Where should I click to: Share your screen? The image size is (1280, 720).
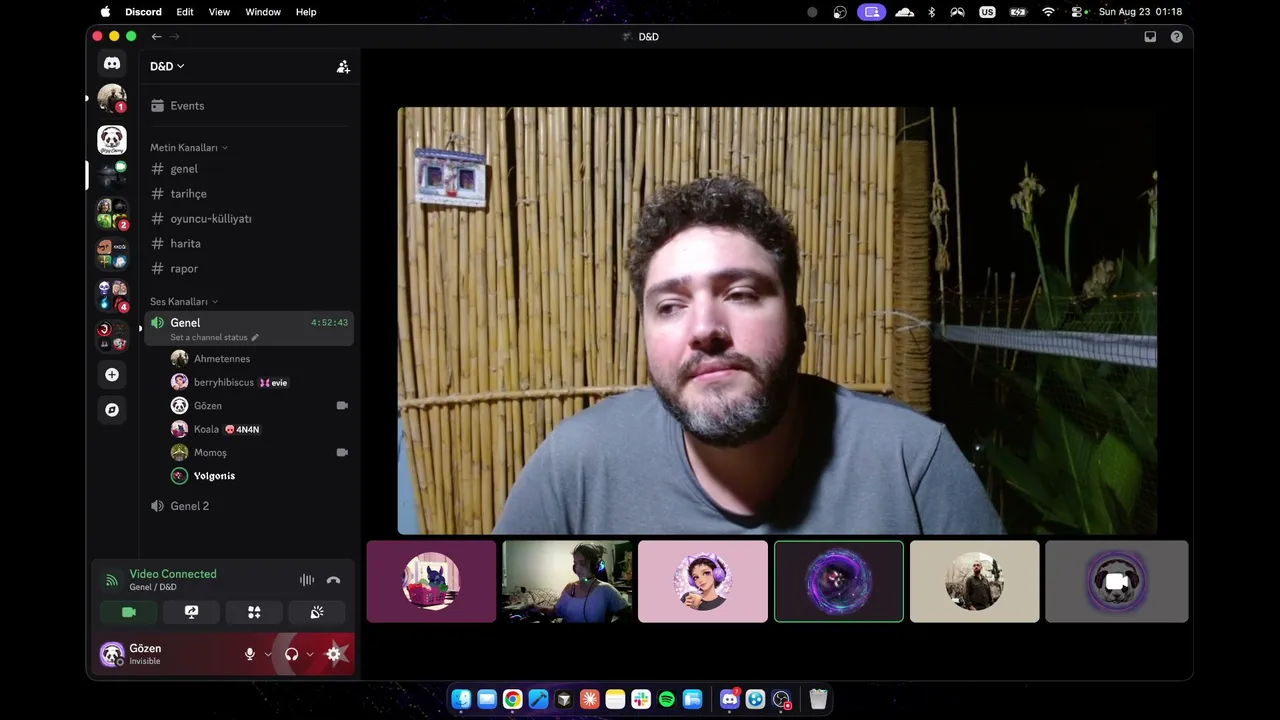(x=191, y=612)
